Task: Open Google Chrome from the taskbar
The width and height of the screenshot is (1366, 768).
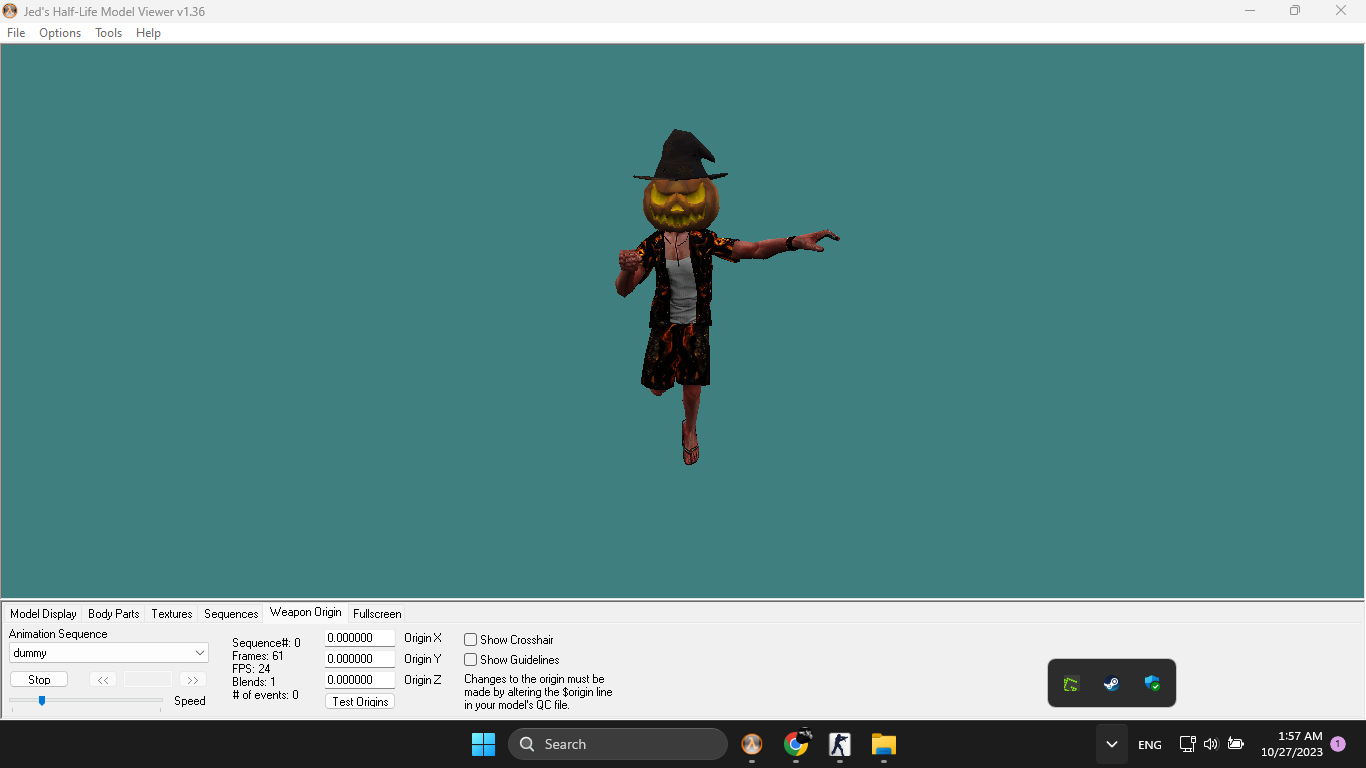Action: [x=796, y=744]
